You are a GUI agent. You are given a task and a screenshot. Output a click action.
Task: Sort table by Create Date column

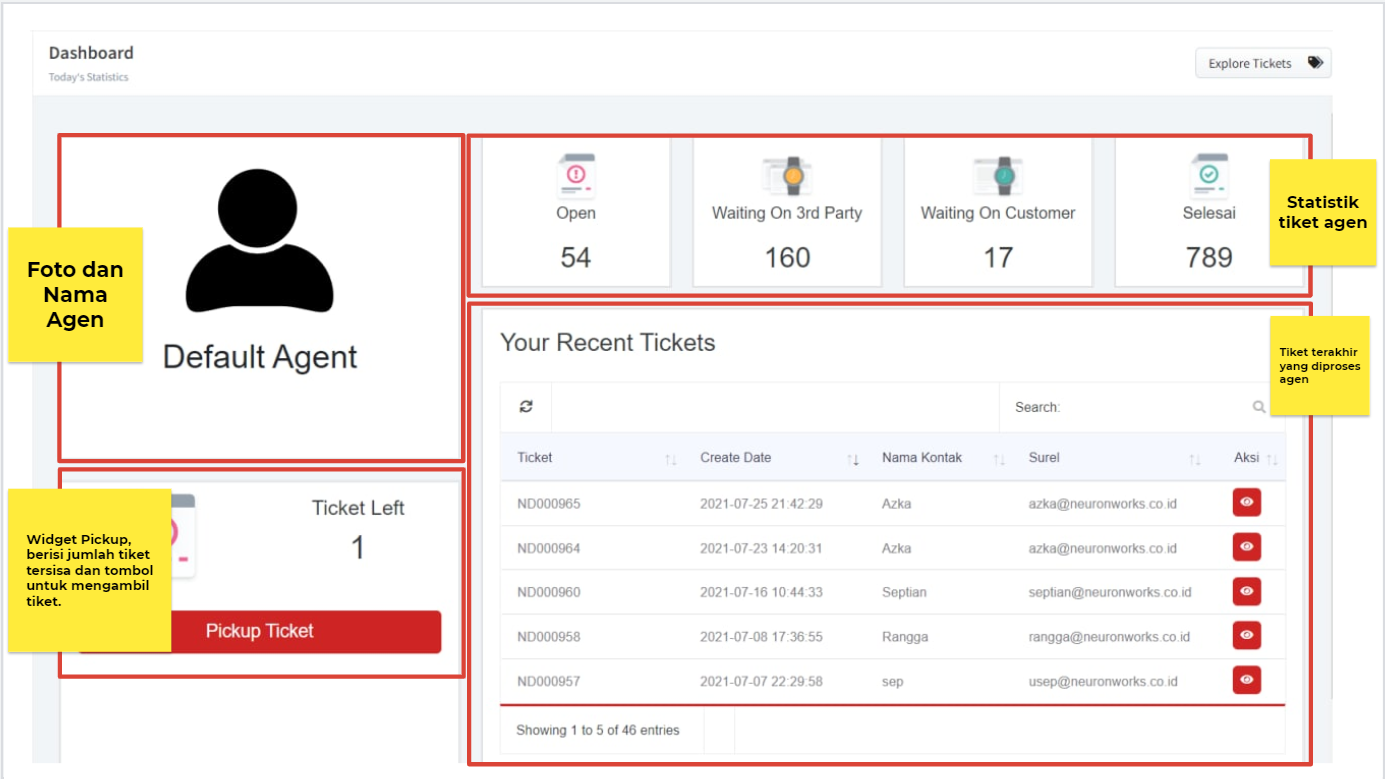point(853,459)
